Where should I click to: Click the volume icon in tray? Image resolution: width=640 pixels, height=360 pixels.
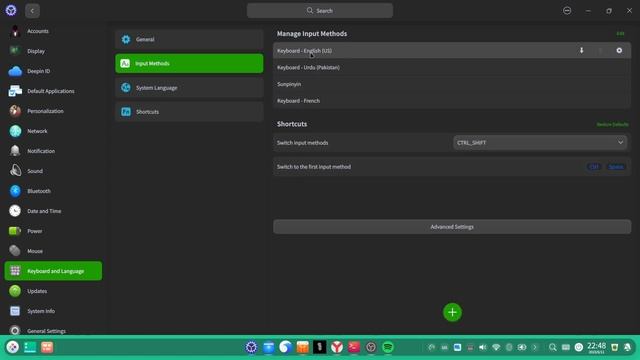tap(483, 347)
